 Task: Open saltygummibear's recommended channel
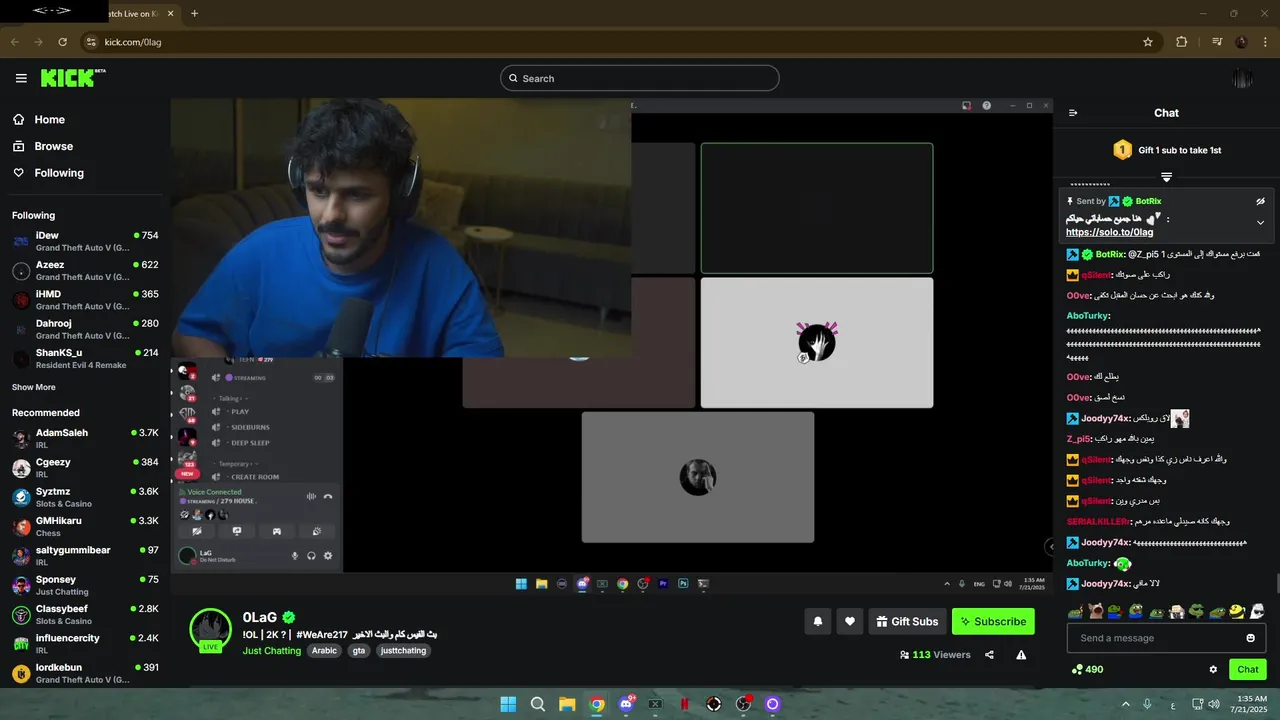point(85,555)
